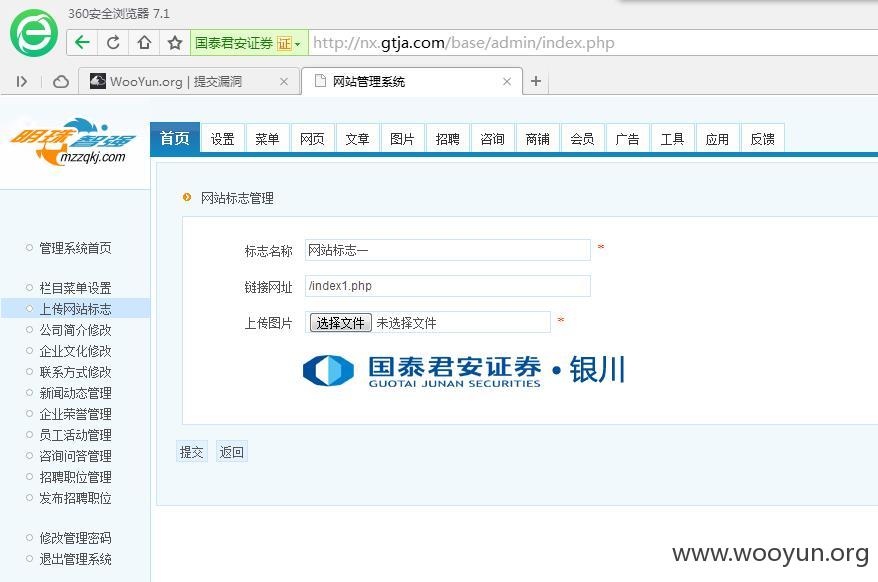Select the 工具 navigation tab
Screen dimensions: 878x582
point(672,138)
